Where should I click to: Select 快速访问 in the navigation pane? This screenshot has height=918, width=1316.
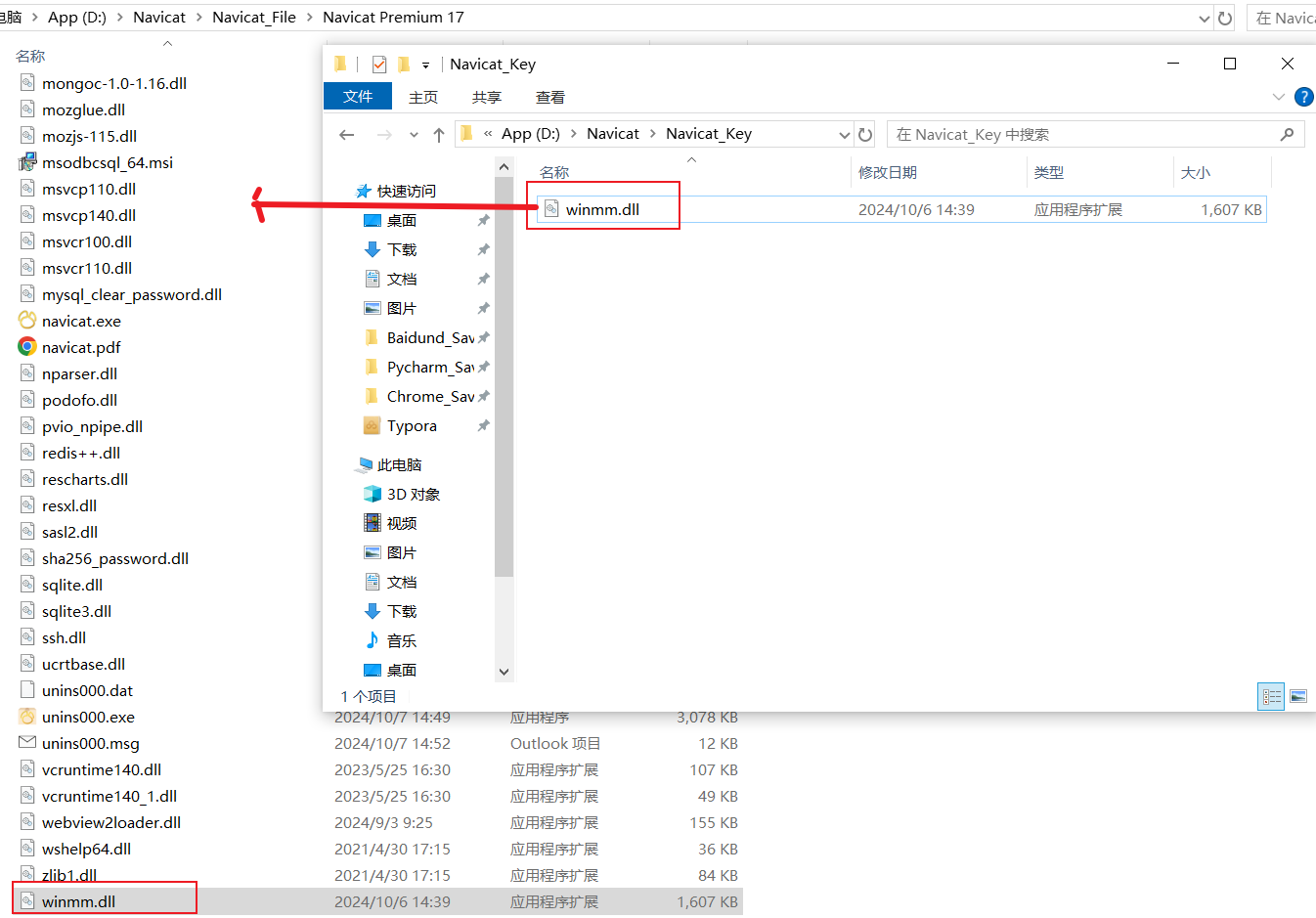[x=407, y=191]
